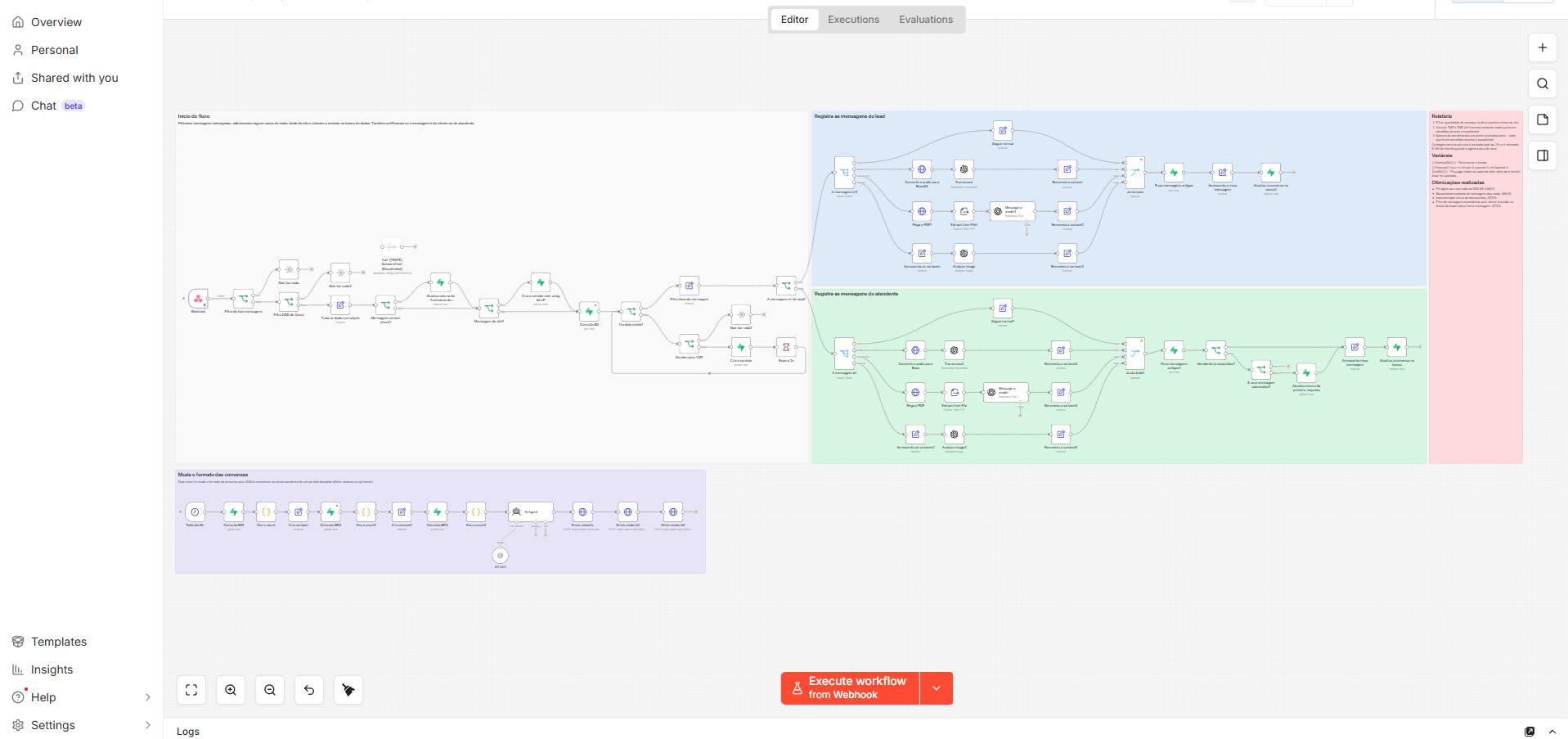1568x739 pixels.
Task: Select the 'Atendente ja respondeu?' node
Action: pyautogui.click(x=1216, y=350)
